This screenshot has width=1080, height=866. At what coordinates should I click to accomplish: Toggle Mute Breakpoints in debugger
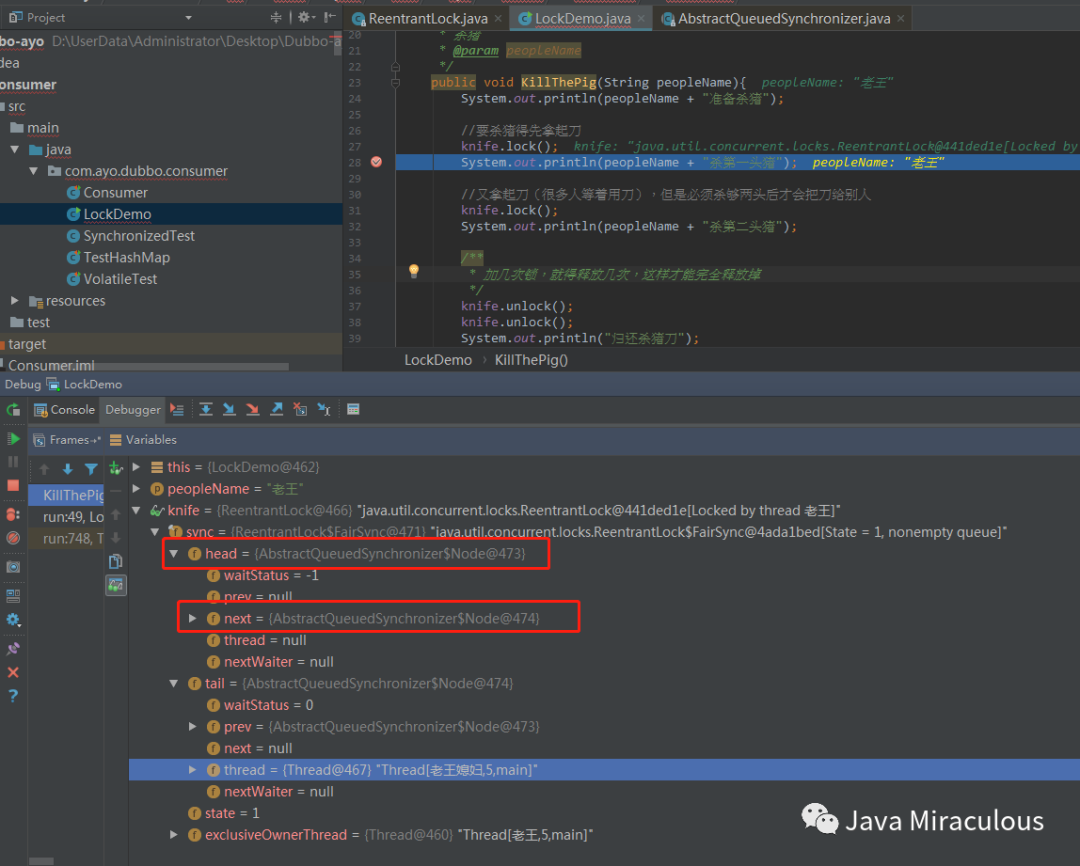[13, 537]
